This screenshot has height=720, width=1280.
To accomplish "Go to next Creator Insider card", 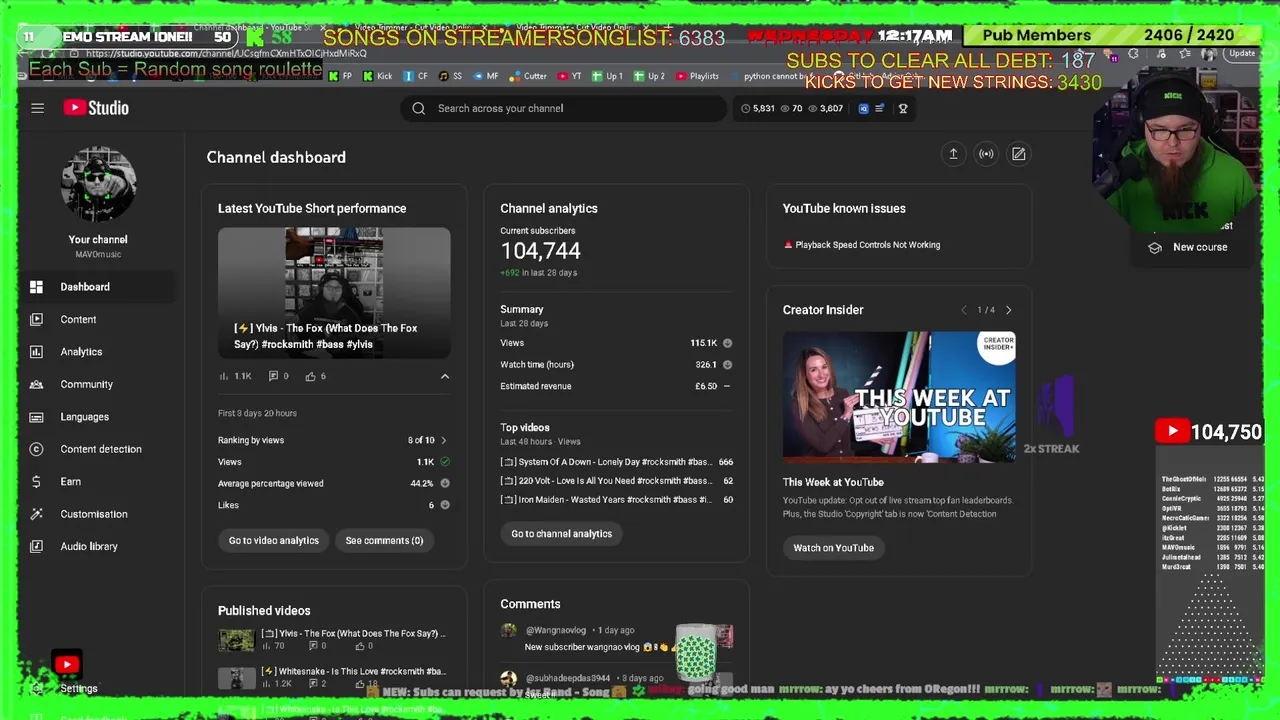I will 1008,310.
